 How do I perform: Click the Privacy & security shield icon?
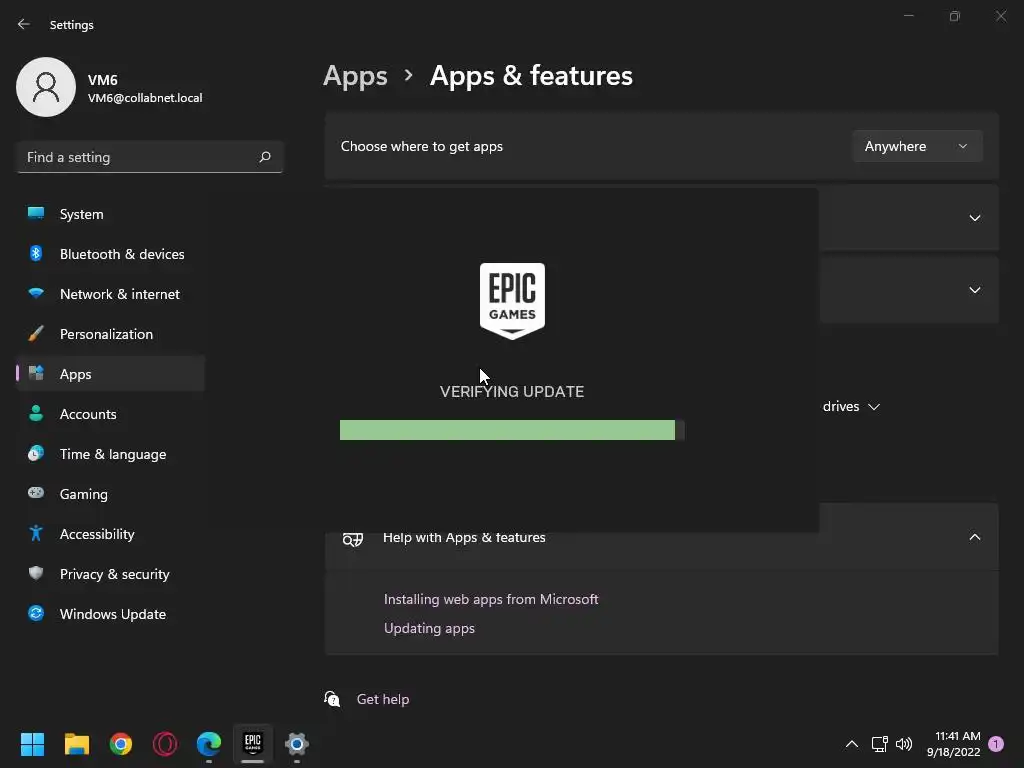pos(36,573)
